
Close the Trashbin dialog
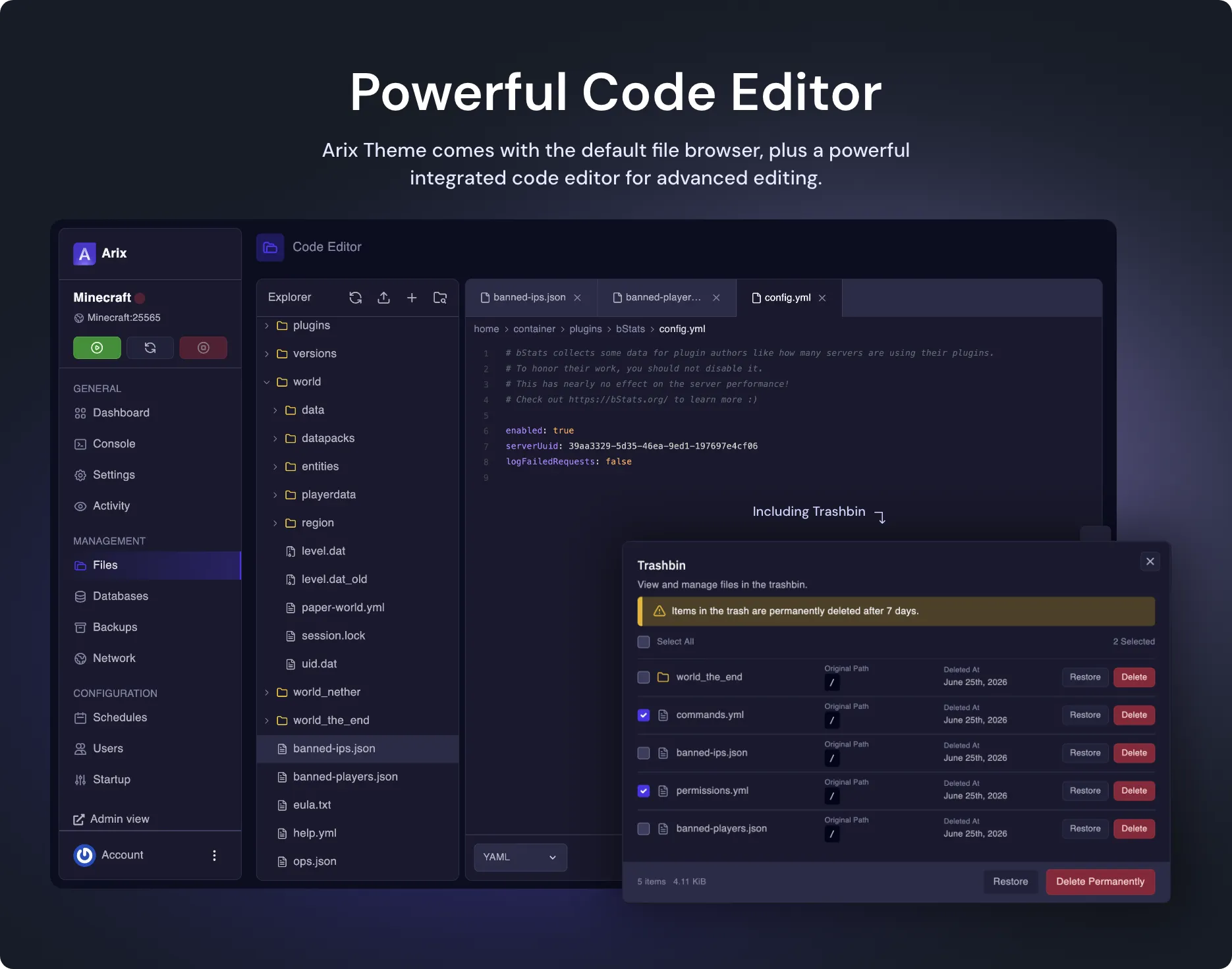tap(1150, 561)
